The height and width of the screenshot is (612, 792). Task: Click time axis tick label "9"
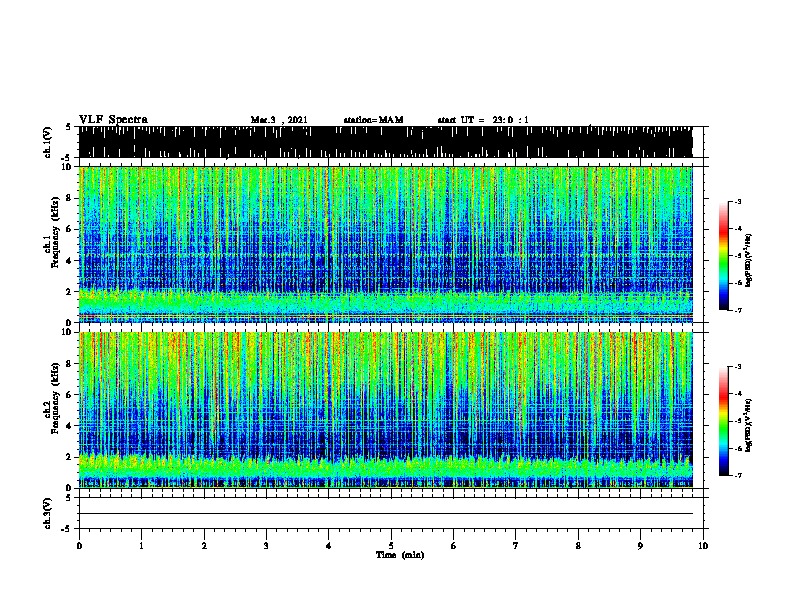[640, 546]
